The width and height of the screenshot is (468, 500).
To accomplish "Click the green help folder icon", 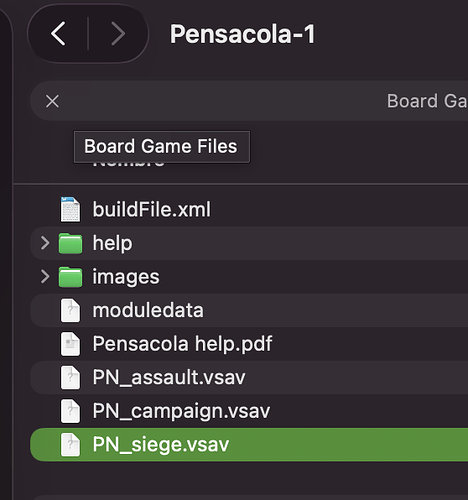I will [70, 243].
